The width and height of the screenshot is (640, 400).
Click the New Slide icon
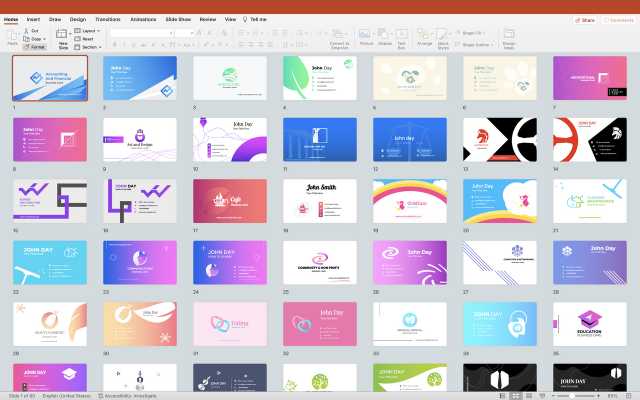coord(63,36)
